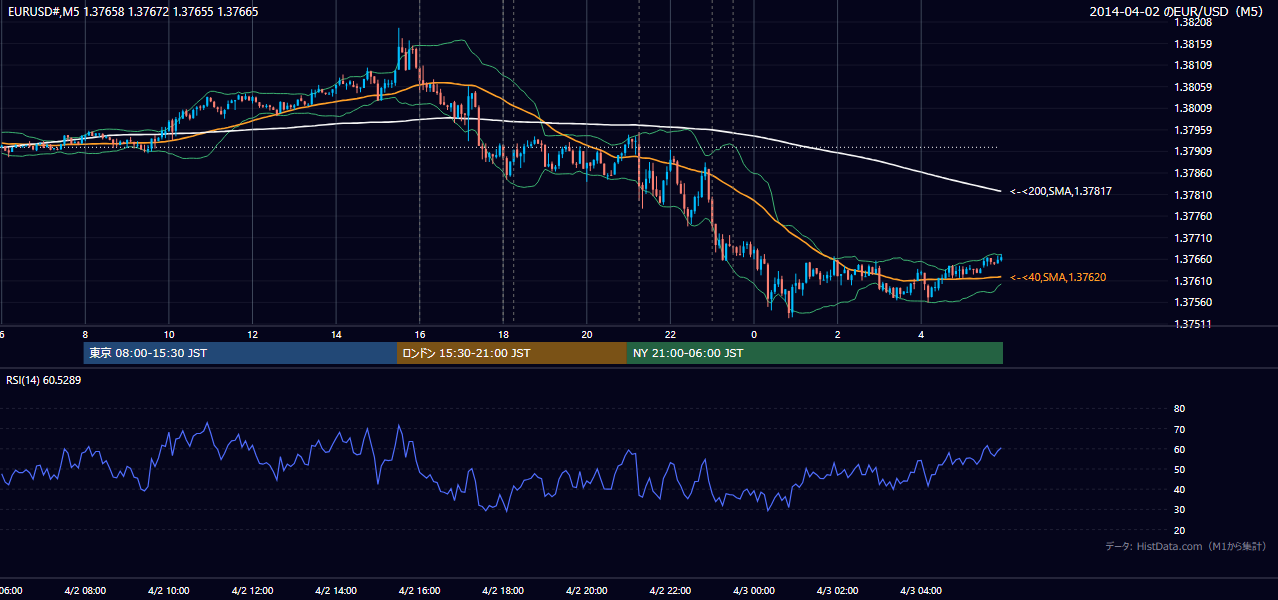Click the RSI 70 level label

[x=1179, y=429]
